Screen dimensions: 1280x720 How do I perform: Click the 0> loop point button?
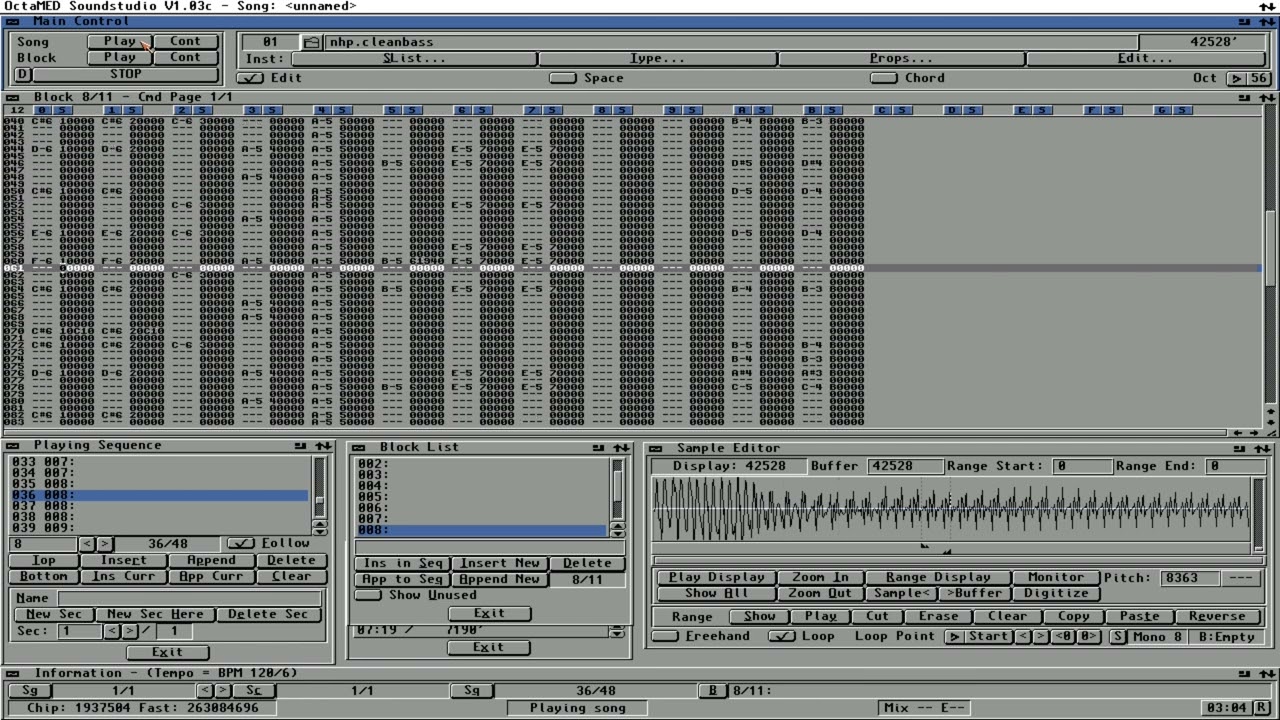point(1088,637)
